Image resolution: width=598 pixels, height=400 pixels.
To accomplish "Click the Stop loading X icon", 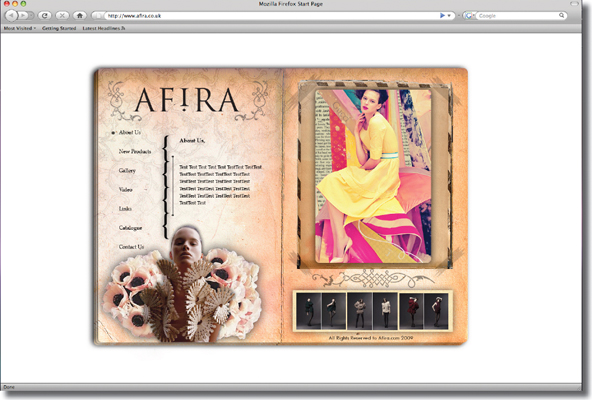I will click(x=62, y=15).
